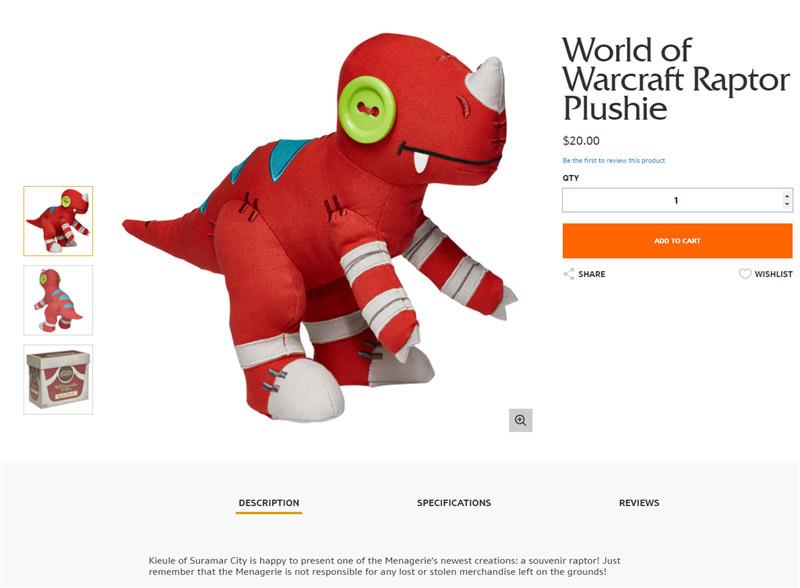
Task: Add the plushie to cart
Action: click(x=678, y=240)
